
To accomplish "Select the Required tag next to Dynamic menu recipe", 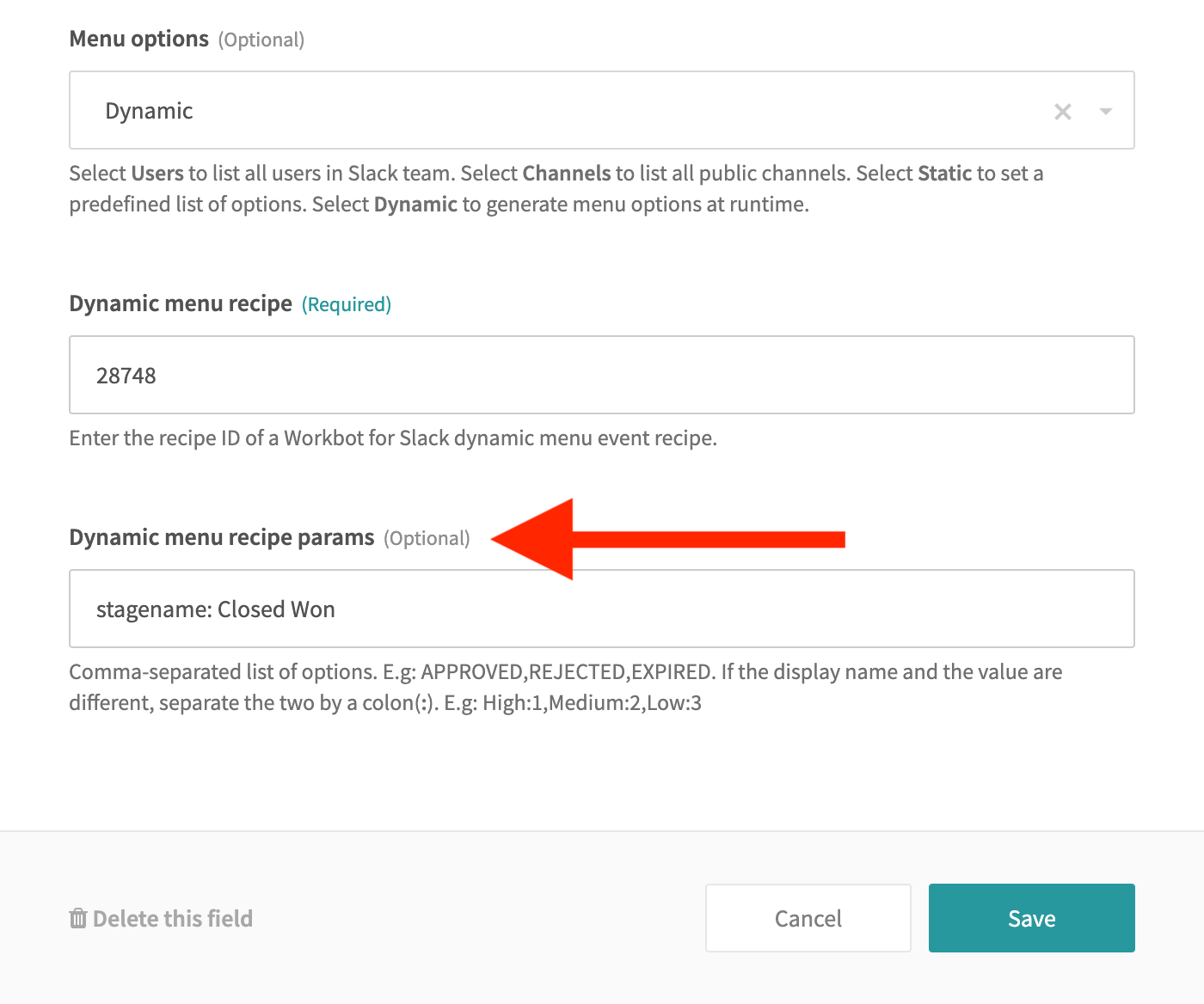I will [x=347, y=303].
